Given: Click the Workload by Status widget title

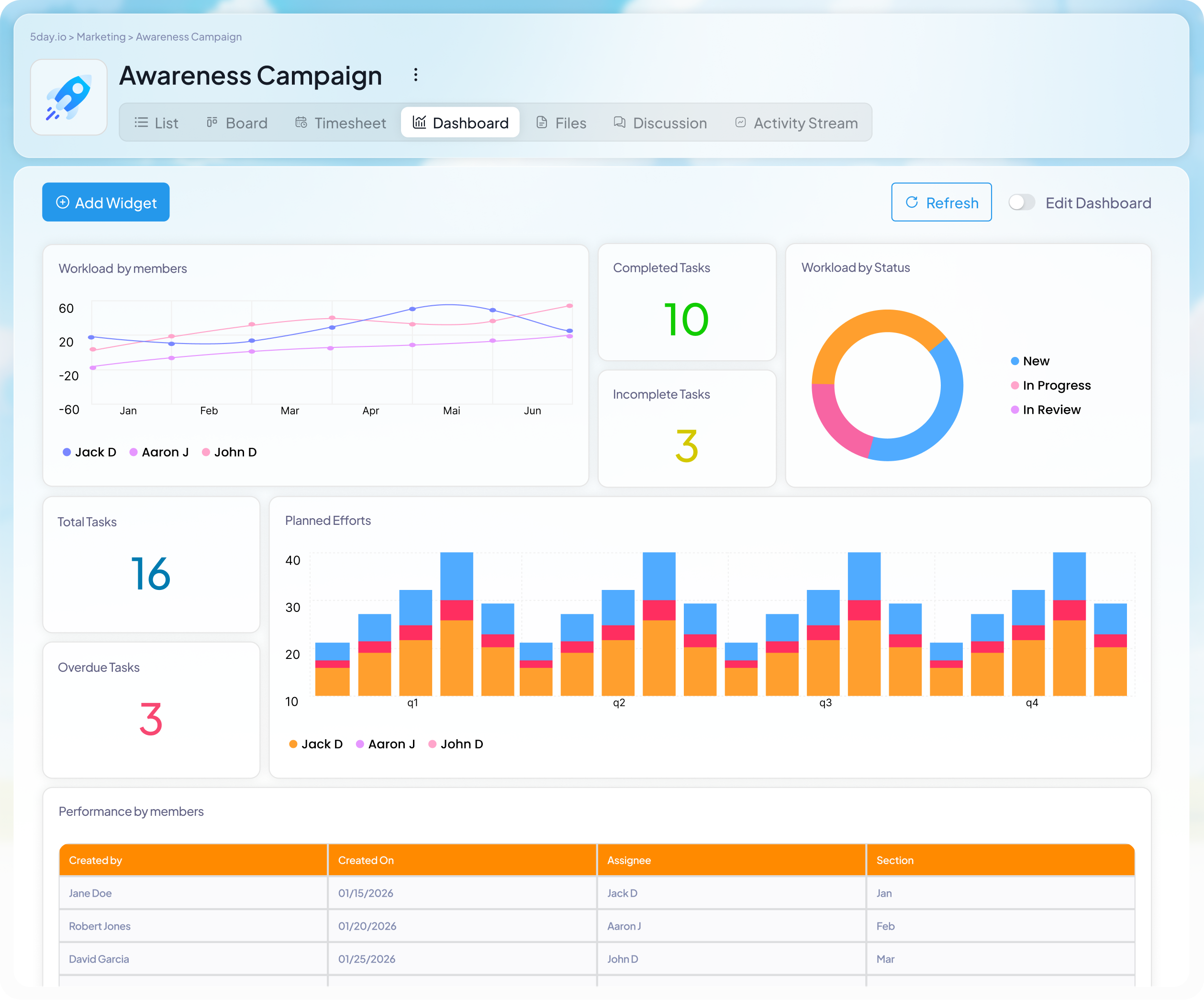Looking at the screenshot, I should (x=856, y=268).
